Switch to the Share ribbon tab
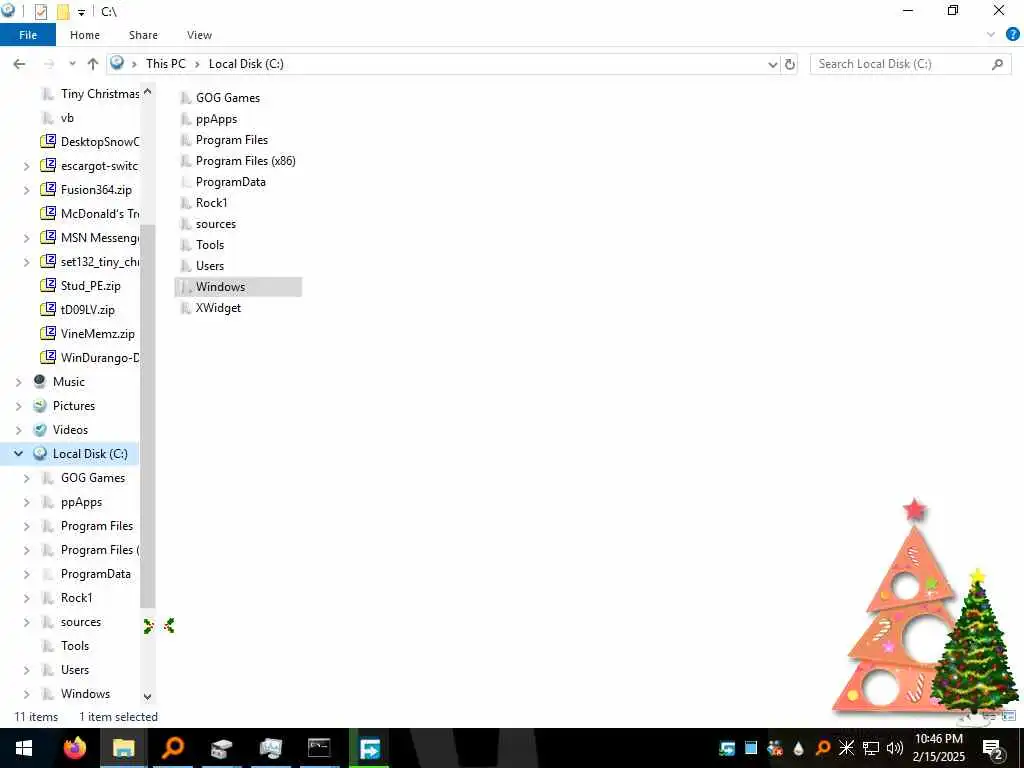This screenshot has height=768, width=1024. (143, 35)
